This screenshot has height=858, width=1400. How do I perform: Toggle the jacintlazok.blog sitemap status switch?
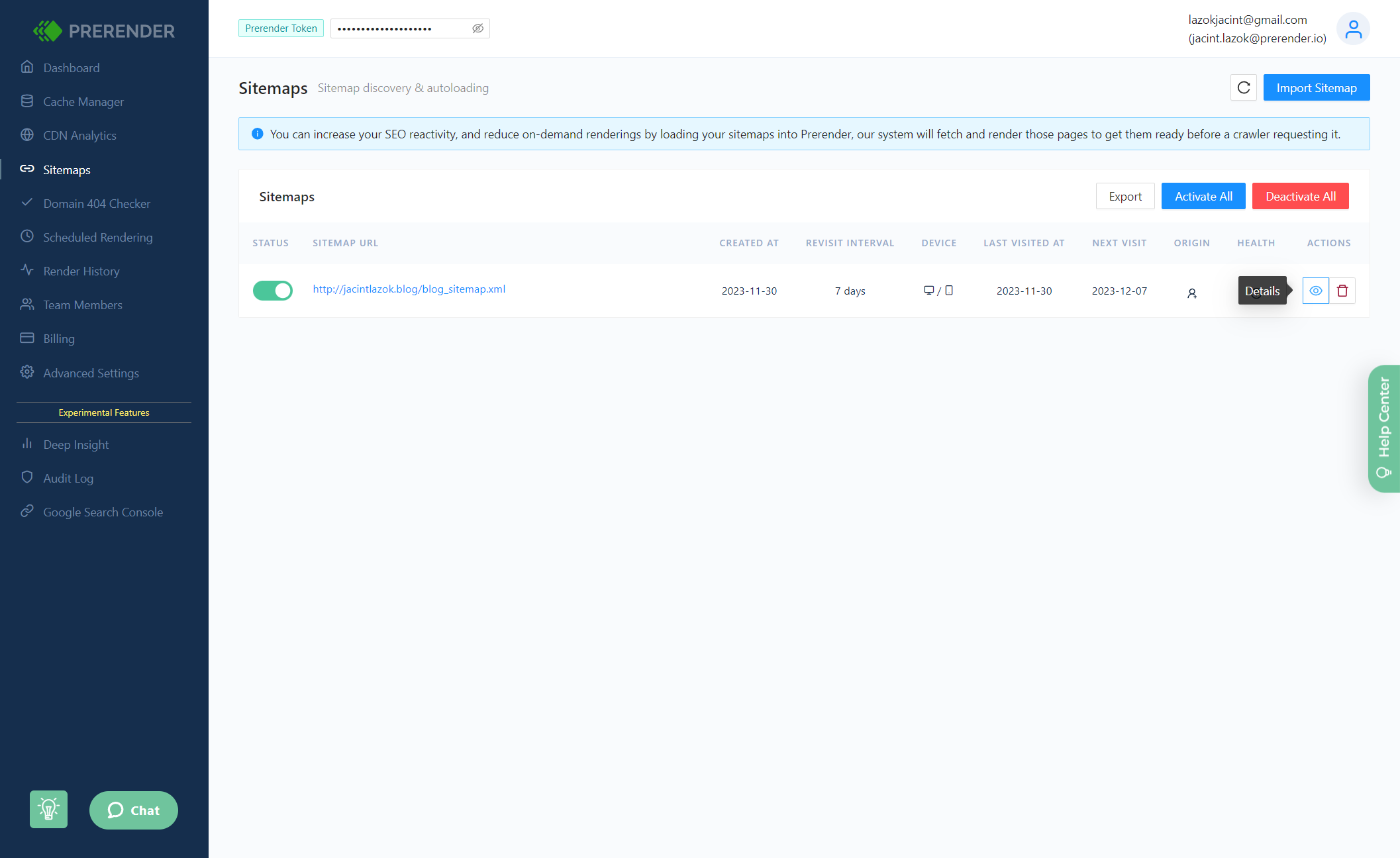(x=272, y=290)
